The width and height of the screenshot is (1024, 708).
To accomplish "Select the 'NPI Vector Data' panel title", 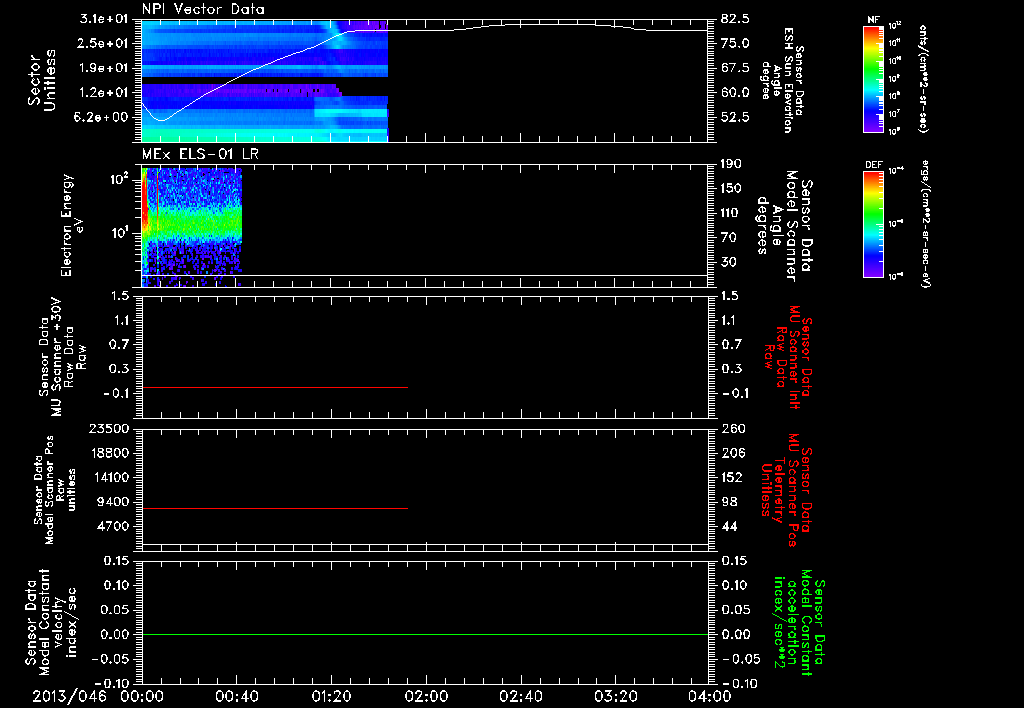I will pyautogui.click(x=204, y=9).
